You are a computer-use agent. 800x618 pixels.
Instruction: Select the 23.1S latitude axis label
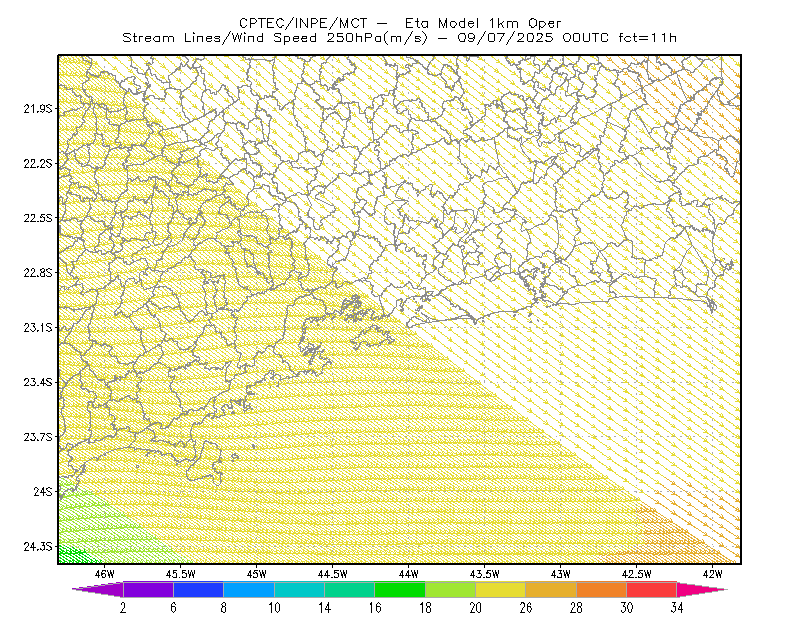[38, 327]
